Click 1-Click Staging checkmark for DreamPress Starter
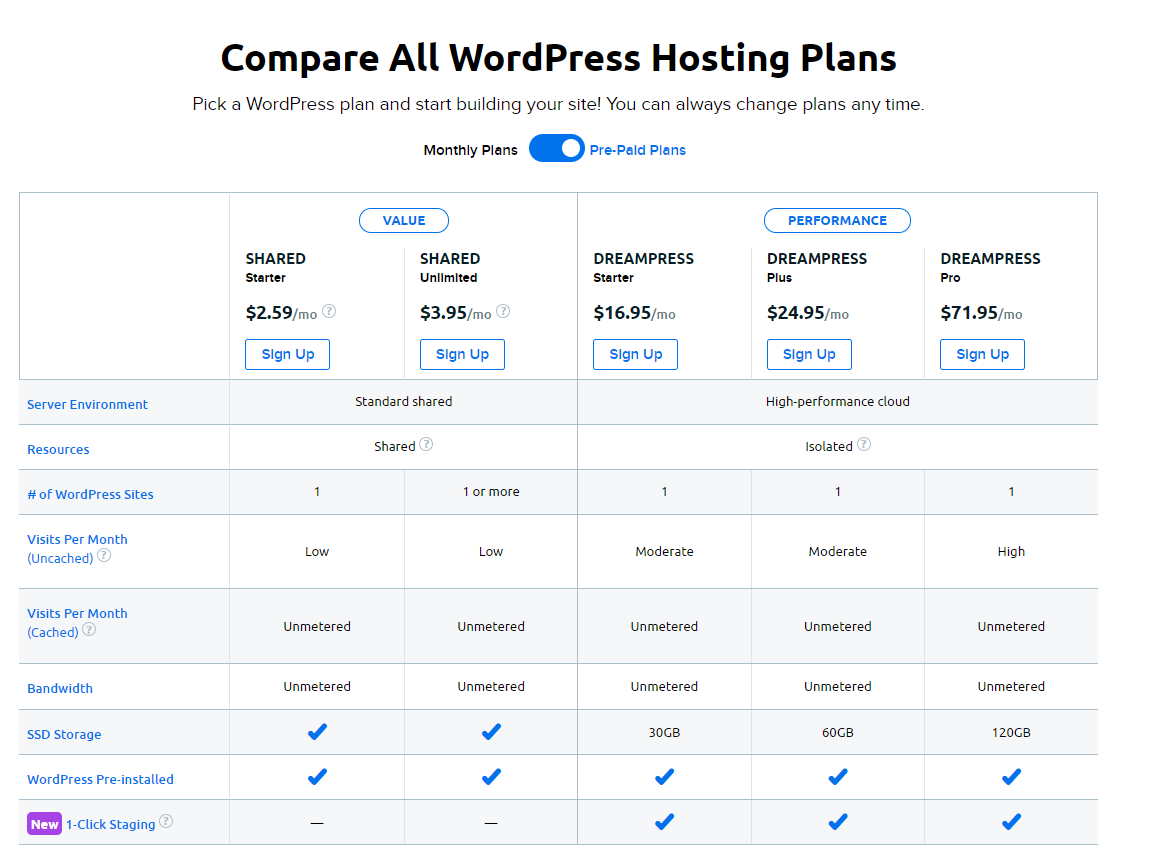Image resolution: width=1155 pixels, height=845 pixels. point(664,821)
